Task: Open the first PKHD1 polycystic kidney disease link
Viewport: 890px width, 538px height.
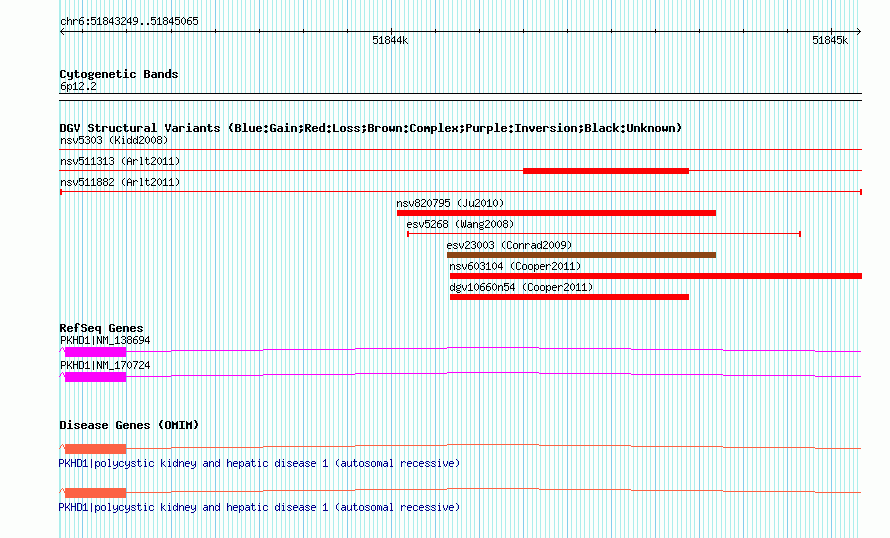Action: (x=259, y=464)
